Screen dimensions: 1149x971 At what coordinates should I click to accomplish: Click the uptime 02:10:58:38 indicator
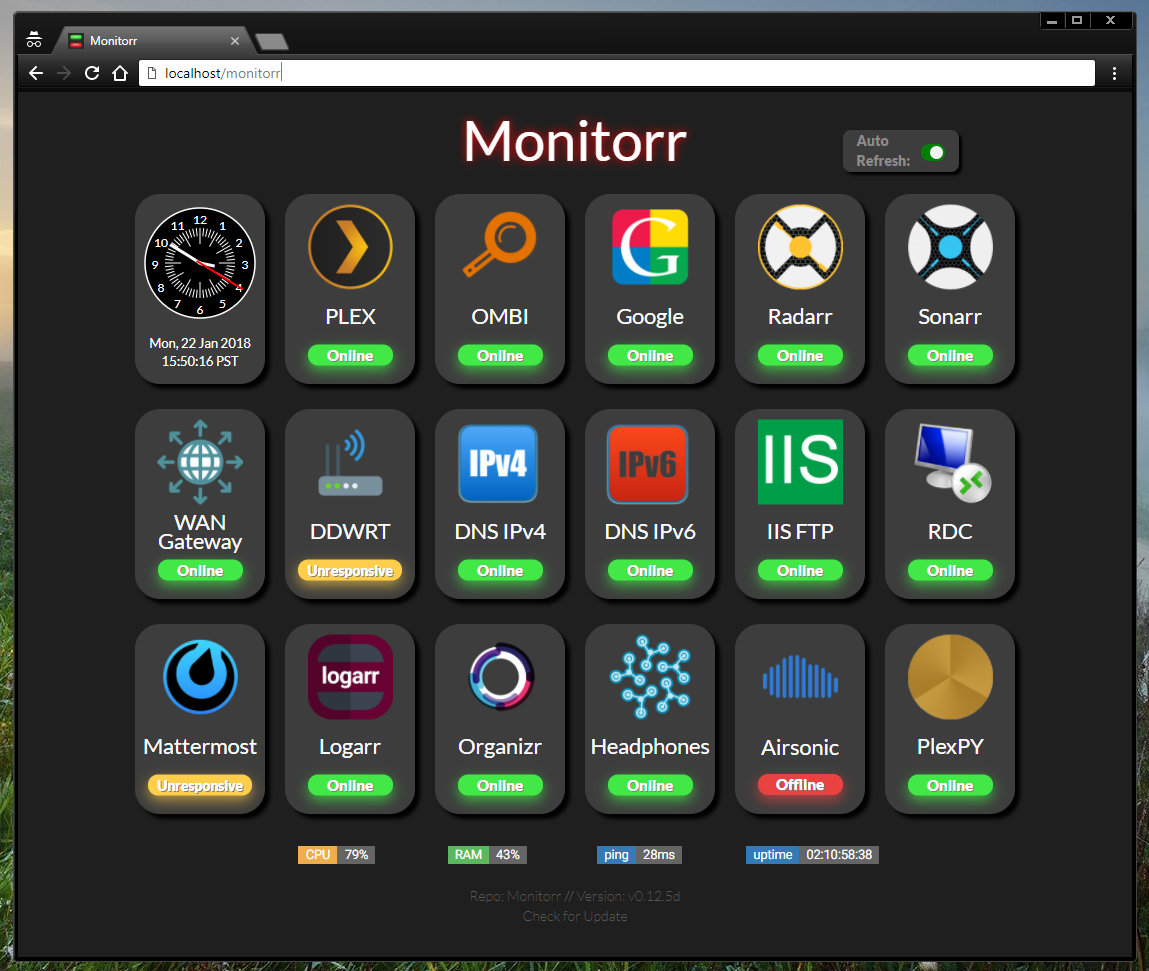(x=812, y=854)
